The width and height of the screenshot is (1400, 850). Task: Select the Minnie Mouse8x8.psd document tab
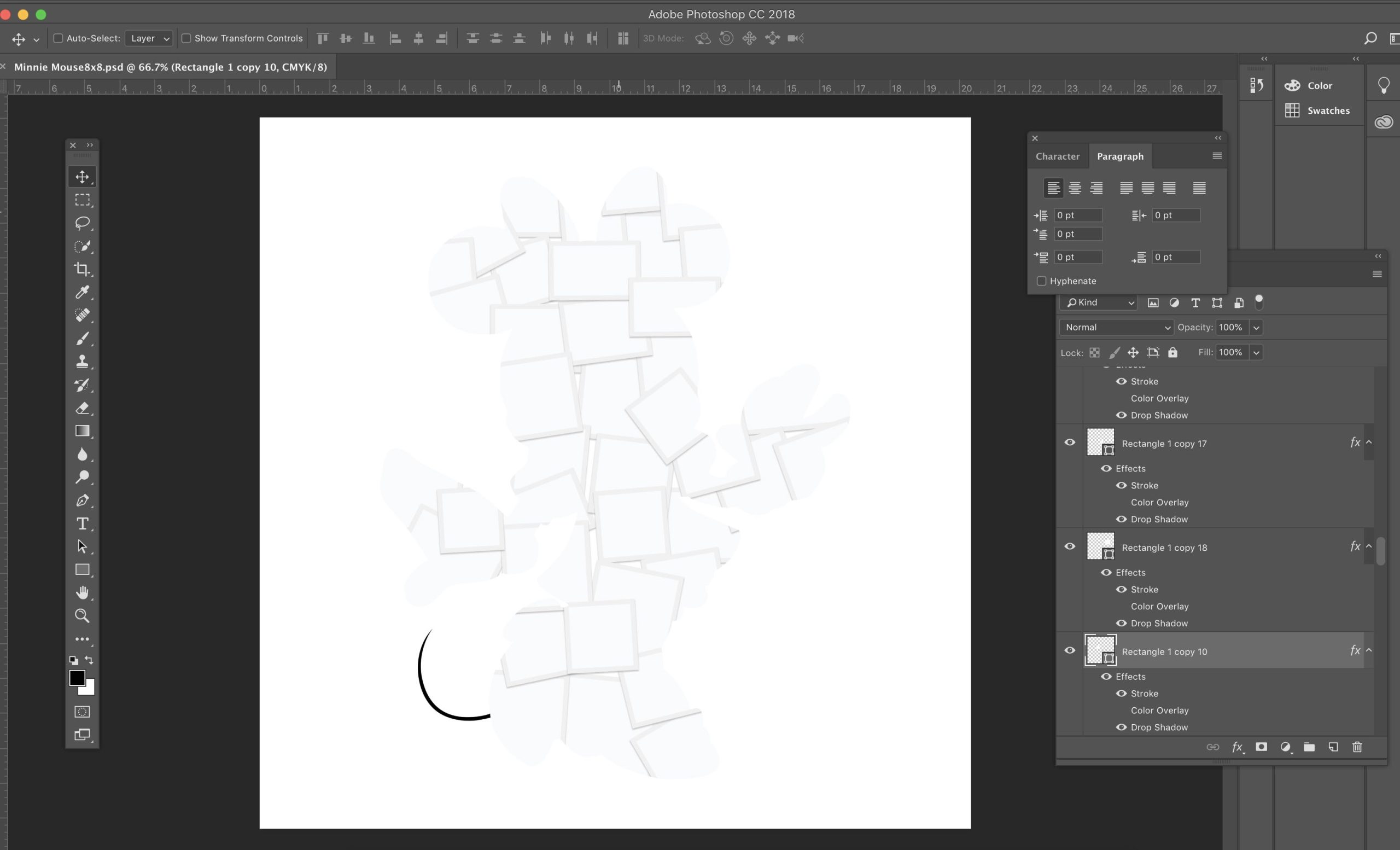(171, 67)
